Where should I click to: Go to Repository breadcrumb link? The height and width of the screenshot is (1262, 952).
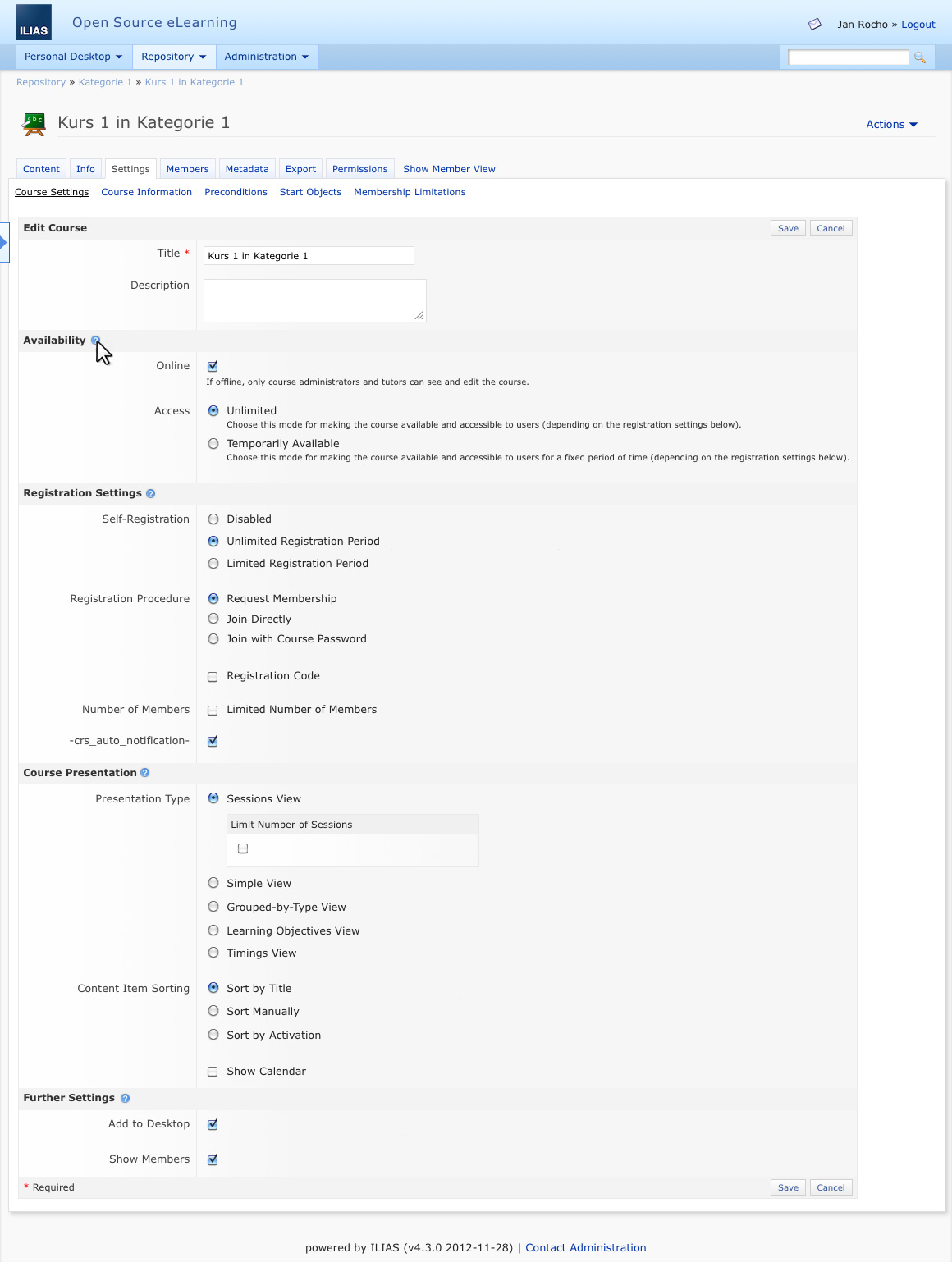pos(41,82)
